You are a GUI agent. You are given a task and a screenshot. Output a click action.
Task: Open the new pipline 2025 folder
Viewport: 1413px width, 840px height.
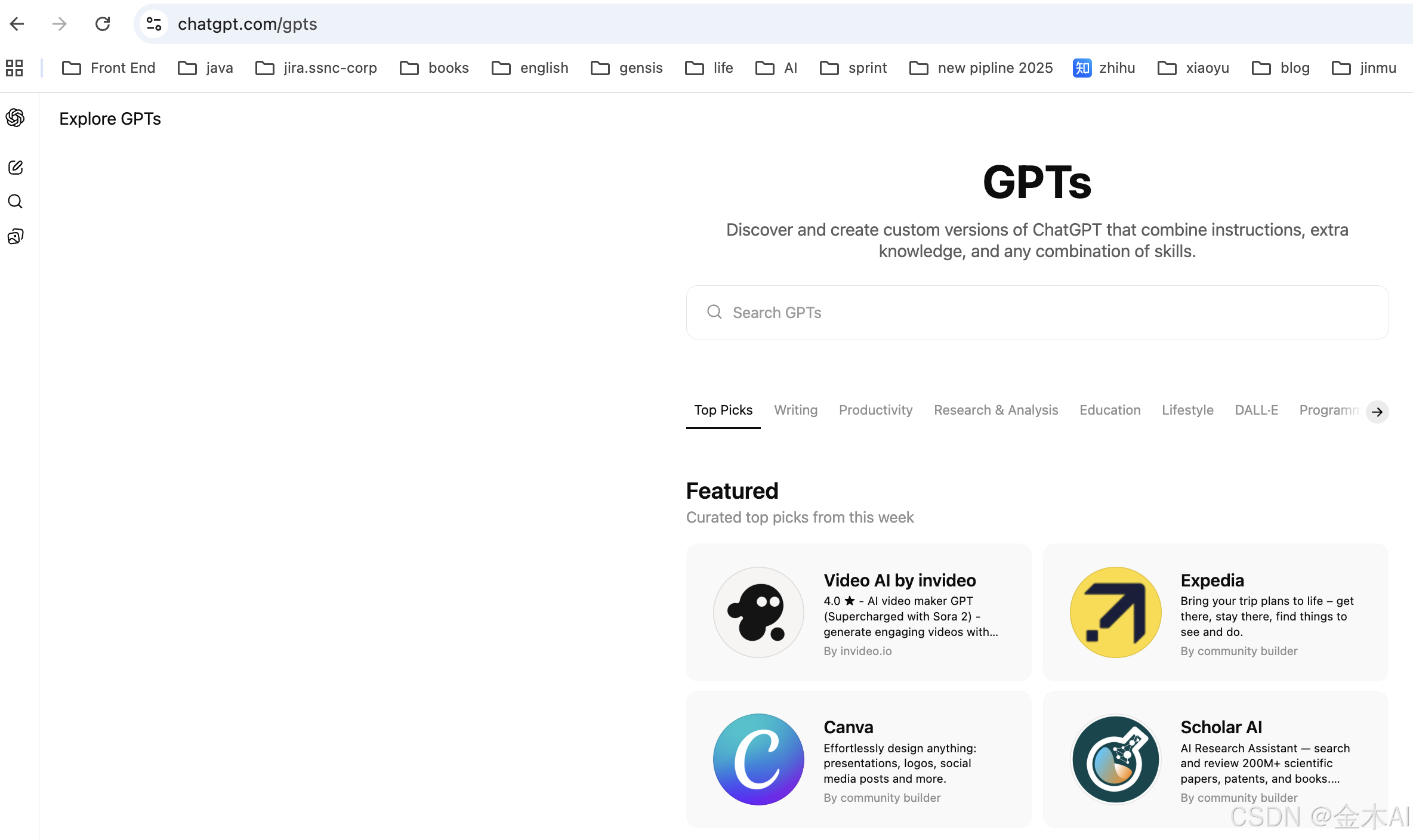pyautogui.click(x=982, y=68)
